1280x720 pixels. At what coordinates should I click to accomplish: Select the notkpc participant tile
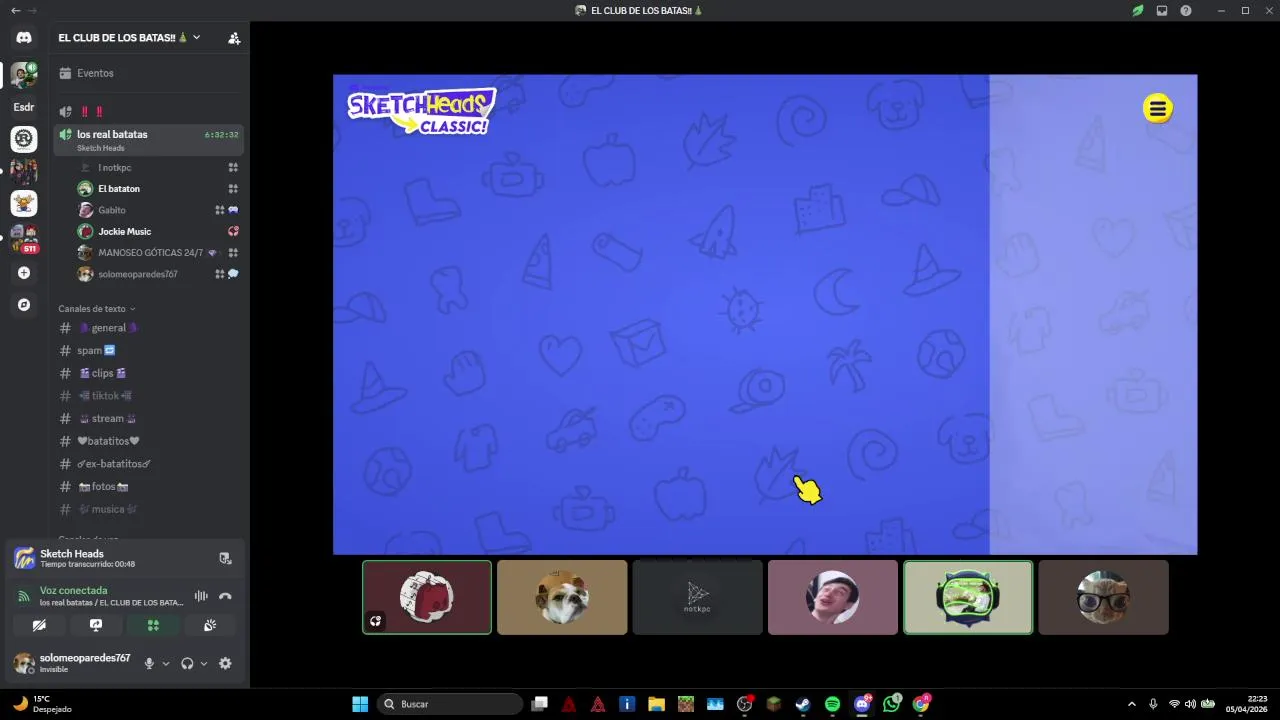(697, 597)
